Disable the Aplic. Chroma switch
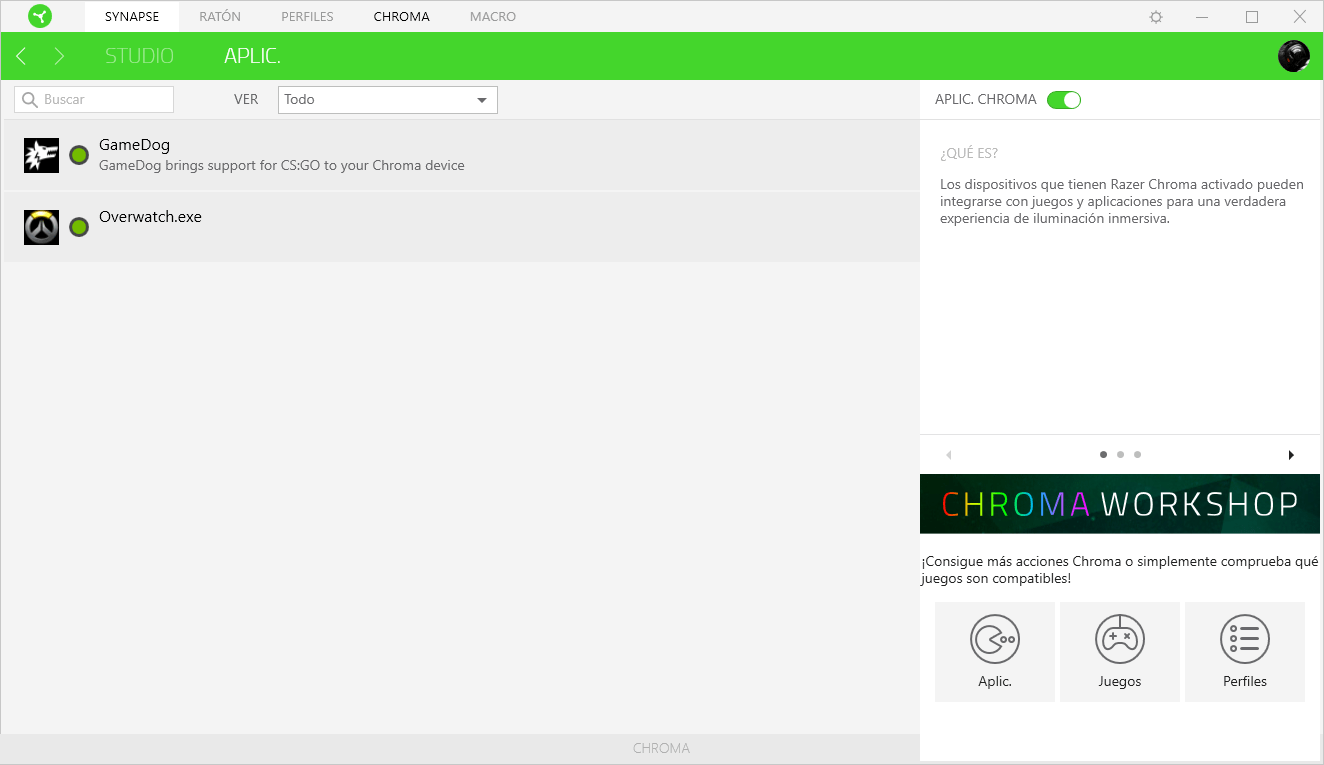The image size is (1324, 765). click(1064, 100)
